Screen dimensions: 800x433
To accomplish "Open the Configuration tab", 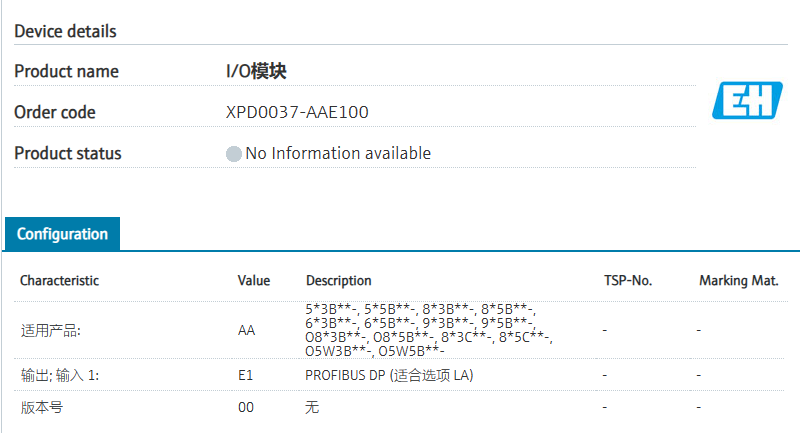I will (62, 234).
